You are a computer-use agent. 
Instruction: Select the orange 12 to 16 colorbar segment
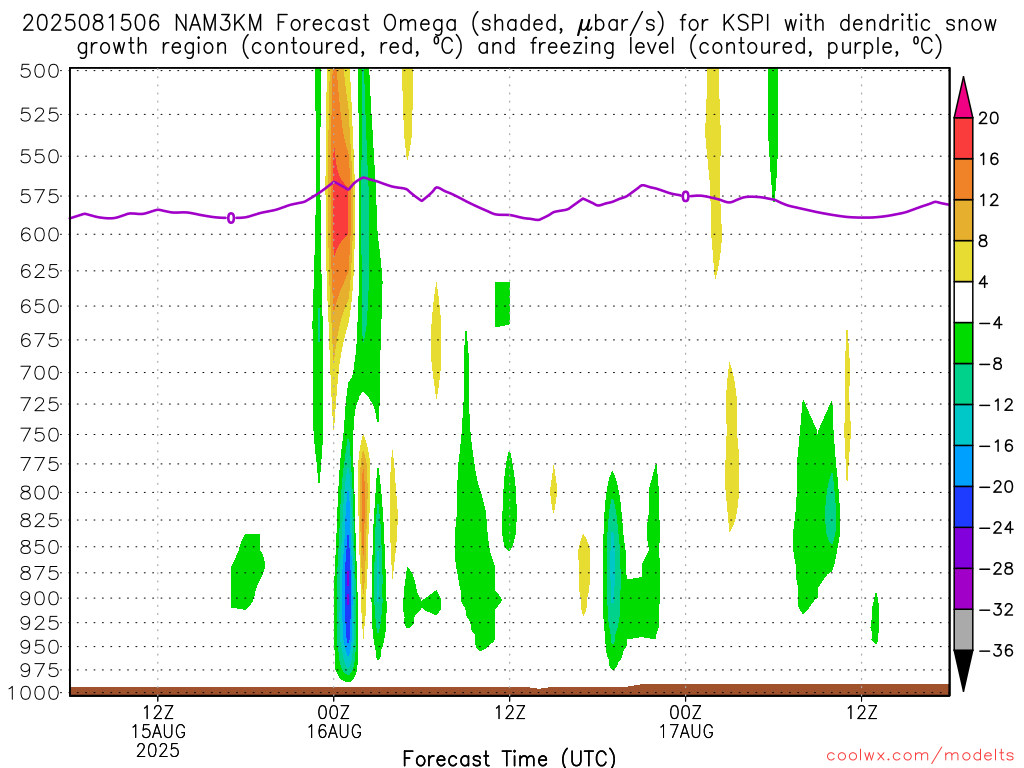coord(963,180)
